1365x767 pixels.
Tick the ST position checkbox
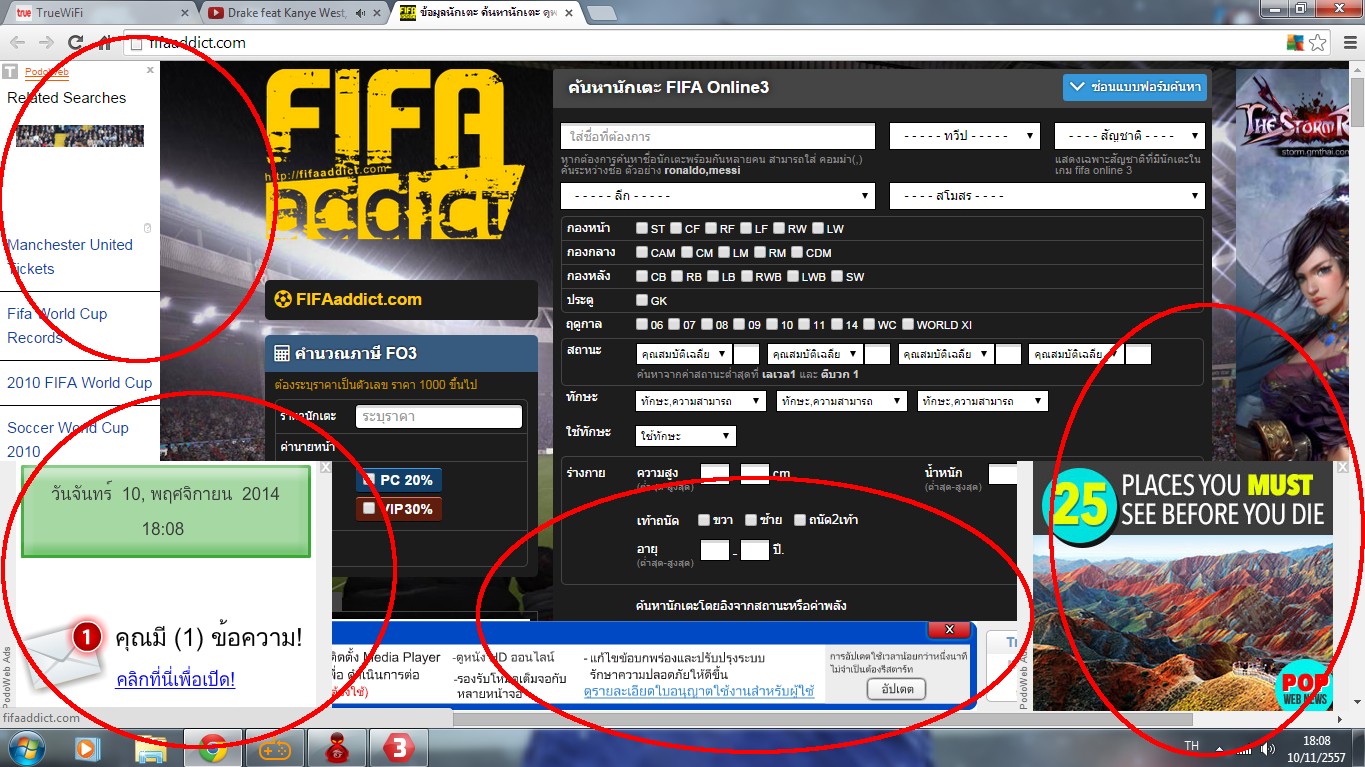click(641, 228)
